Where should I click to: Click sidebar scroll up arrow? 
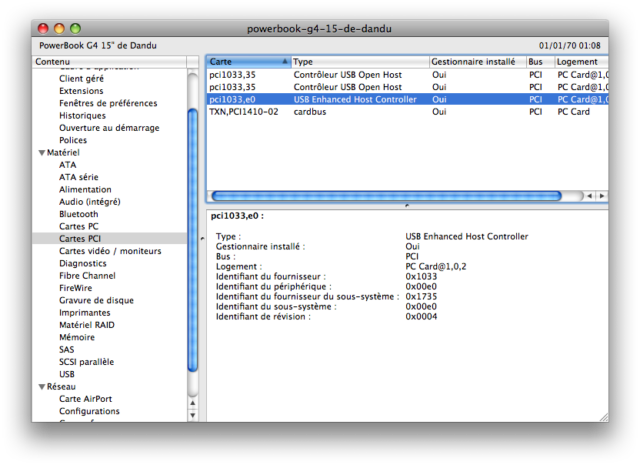(x=193, y=403)
